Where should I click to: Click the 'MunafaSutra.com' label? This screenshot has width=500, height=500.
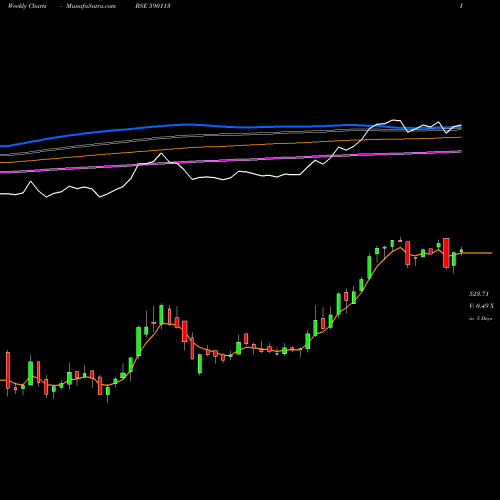tap(91, 6)
